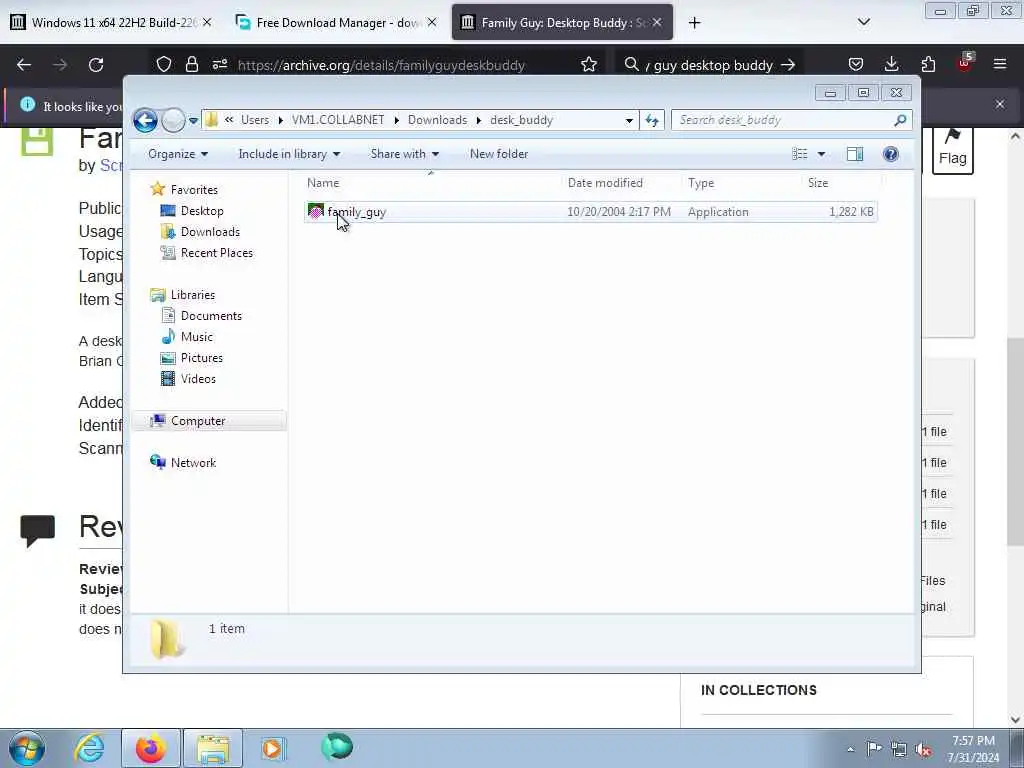The height and width of the screenshot is (768, 1024).
Task: Click Firefox back navigation arrow
Action: tap(24, 65)
